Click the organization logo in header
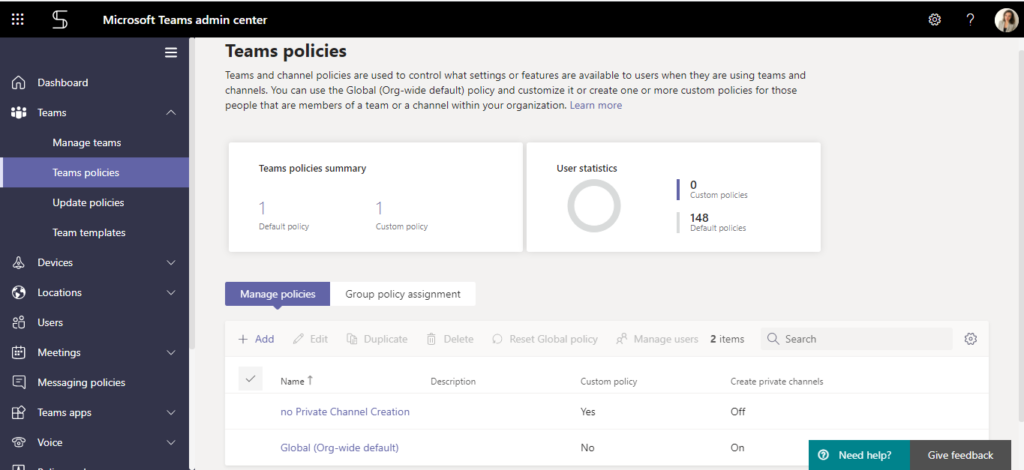Screen dimensions: 1024x470 [59, 20]
